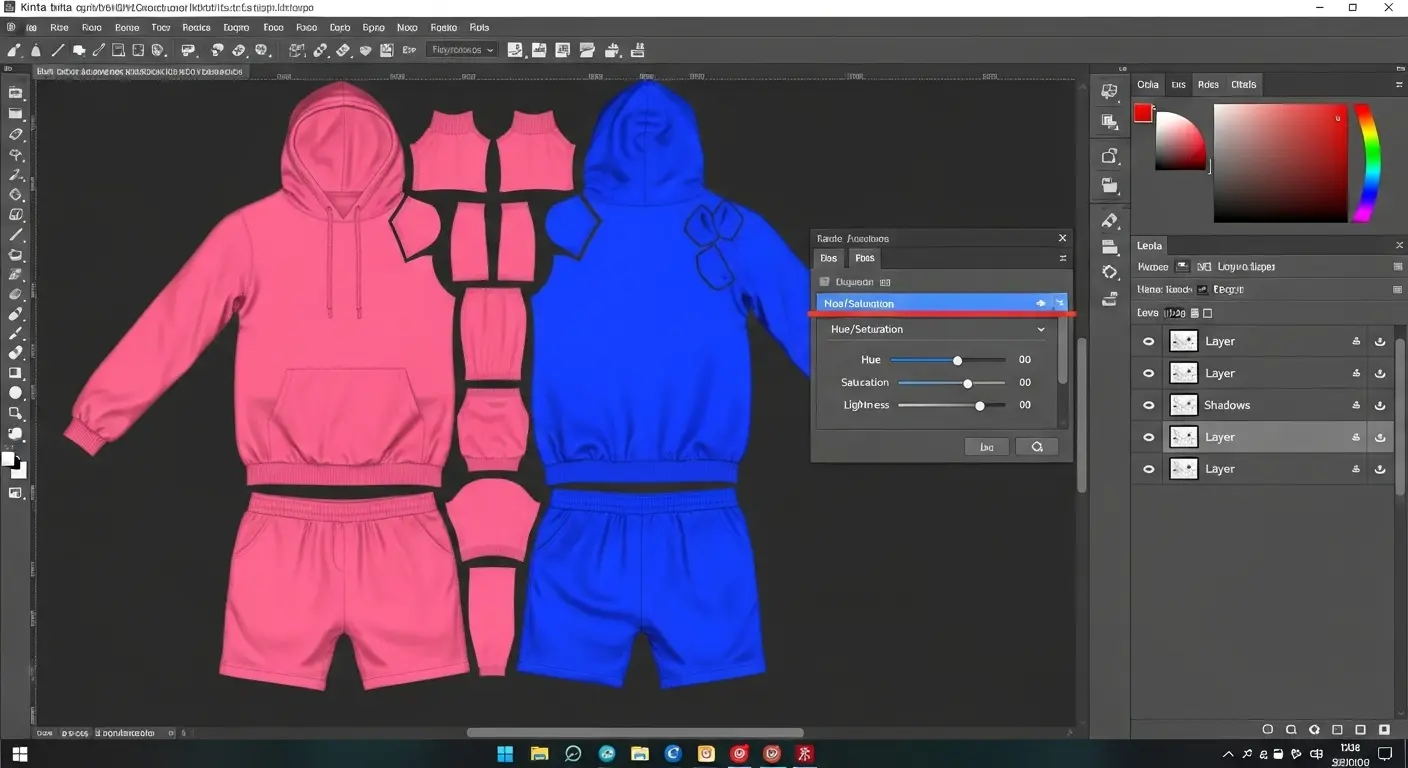Open the adjustment panel's search icon button
This screenshot has width=1408, height=768.
pos(1037,446)
